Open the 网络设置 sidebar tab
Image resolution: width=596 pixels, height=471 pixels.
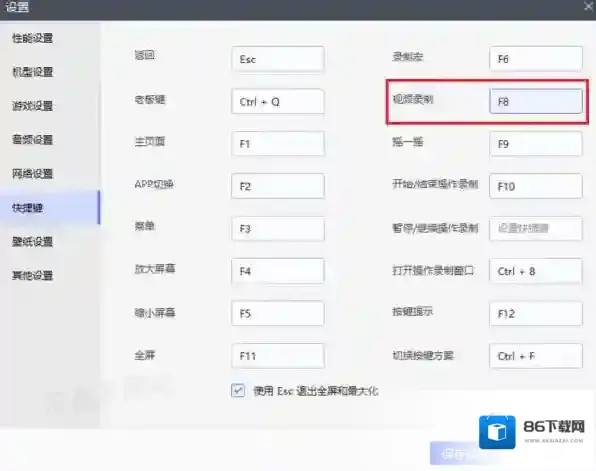point(33,174)
